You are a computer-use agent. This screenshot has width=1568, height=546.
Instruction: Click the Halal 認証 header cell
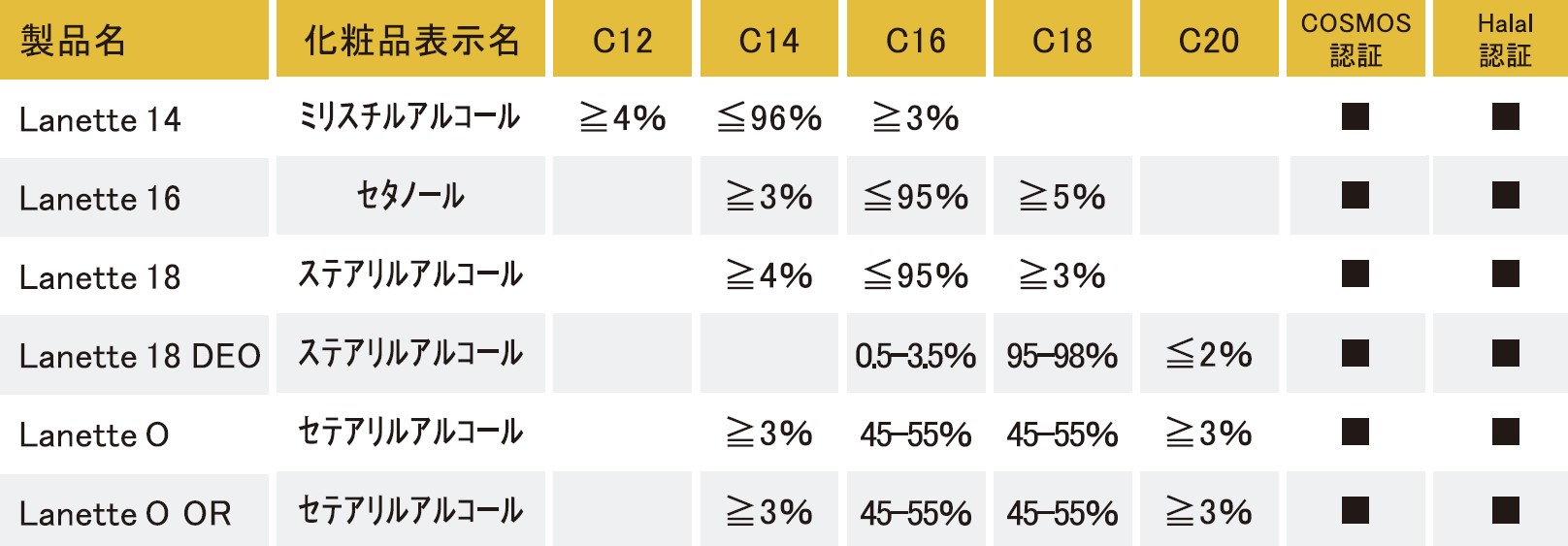click(1505, 39)
